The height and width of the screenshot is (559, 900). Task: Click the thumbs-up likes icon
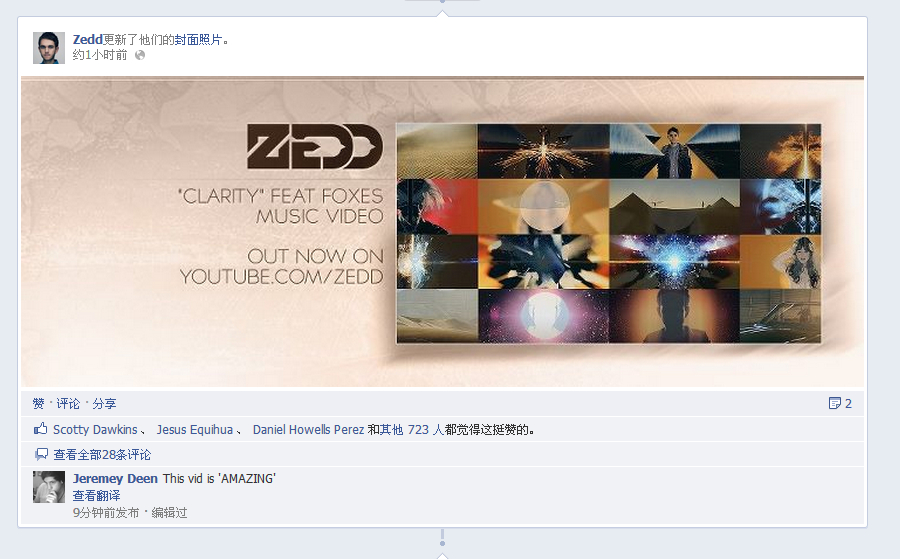point(40,428)
